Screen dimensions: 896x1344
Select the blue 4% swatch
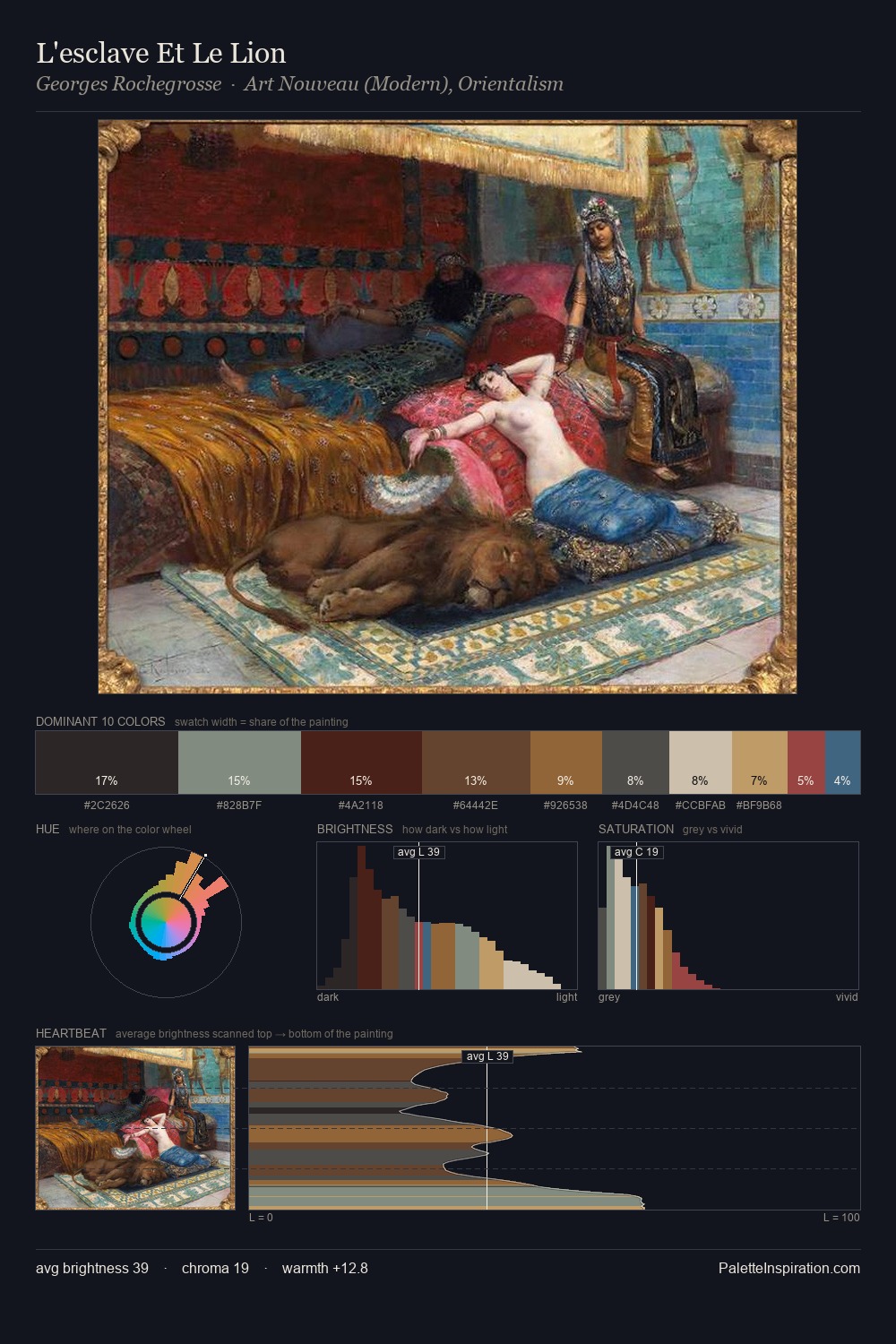(842, 762)
